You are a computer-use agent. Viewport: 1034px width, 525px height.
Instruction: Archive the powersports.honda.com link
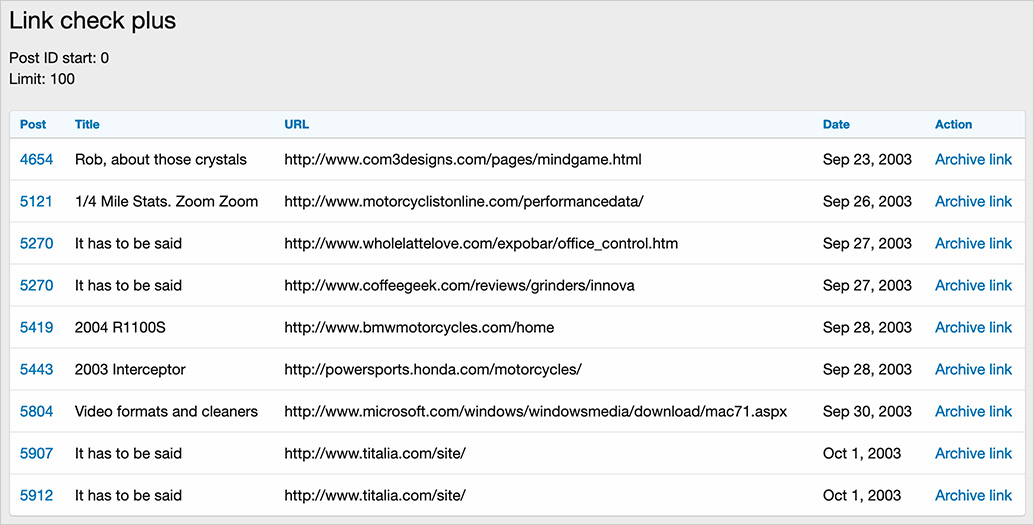[973, 370]
